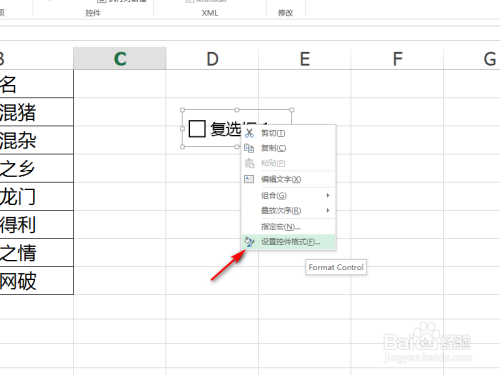500x375 pixels.
Task: Click the cell containing 网破
Action: [x=36, y=280]
